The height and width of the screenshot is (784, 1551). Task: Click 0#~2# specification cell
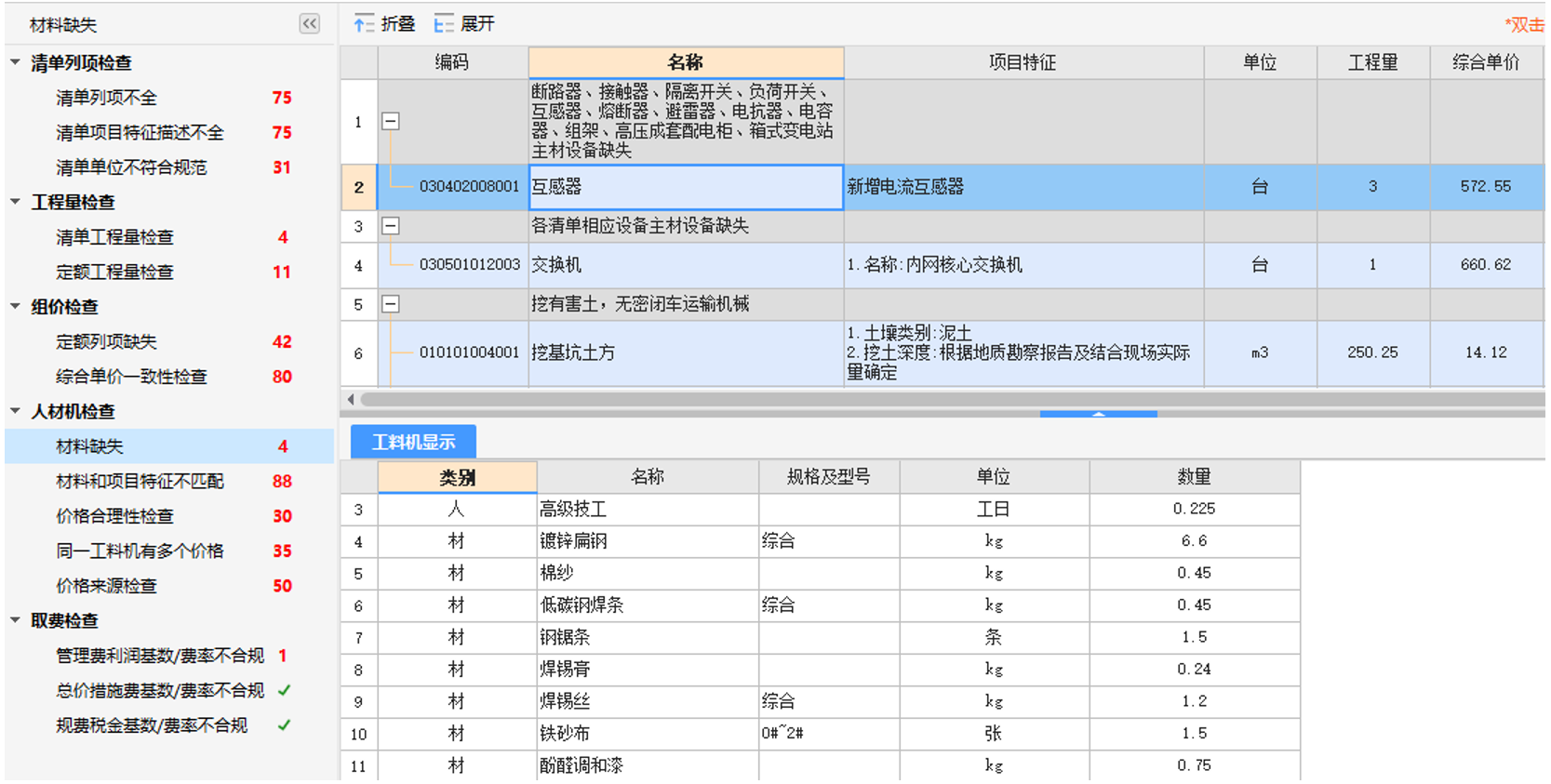[x=829, y=734]
